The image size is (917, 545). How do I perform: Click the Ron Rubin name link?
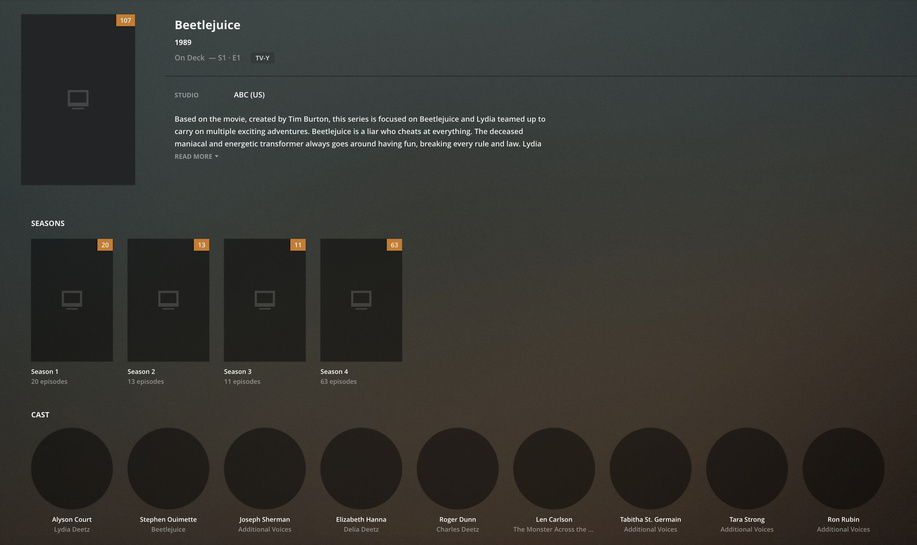click(843, 519)
